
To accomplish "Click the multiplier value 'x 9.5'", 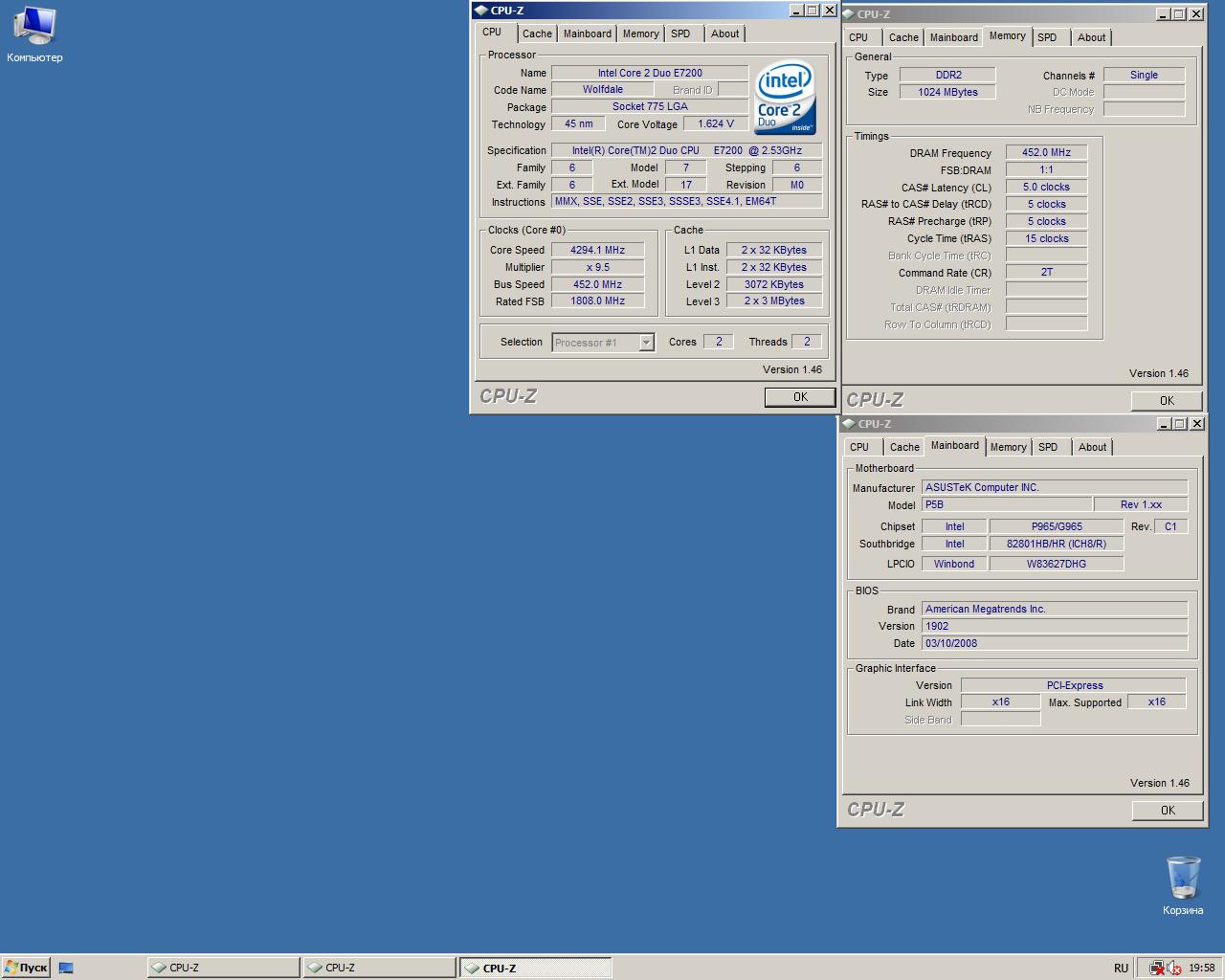I will pyautogui.click(x=597, y=267).
